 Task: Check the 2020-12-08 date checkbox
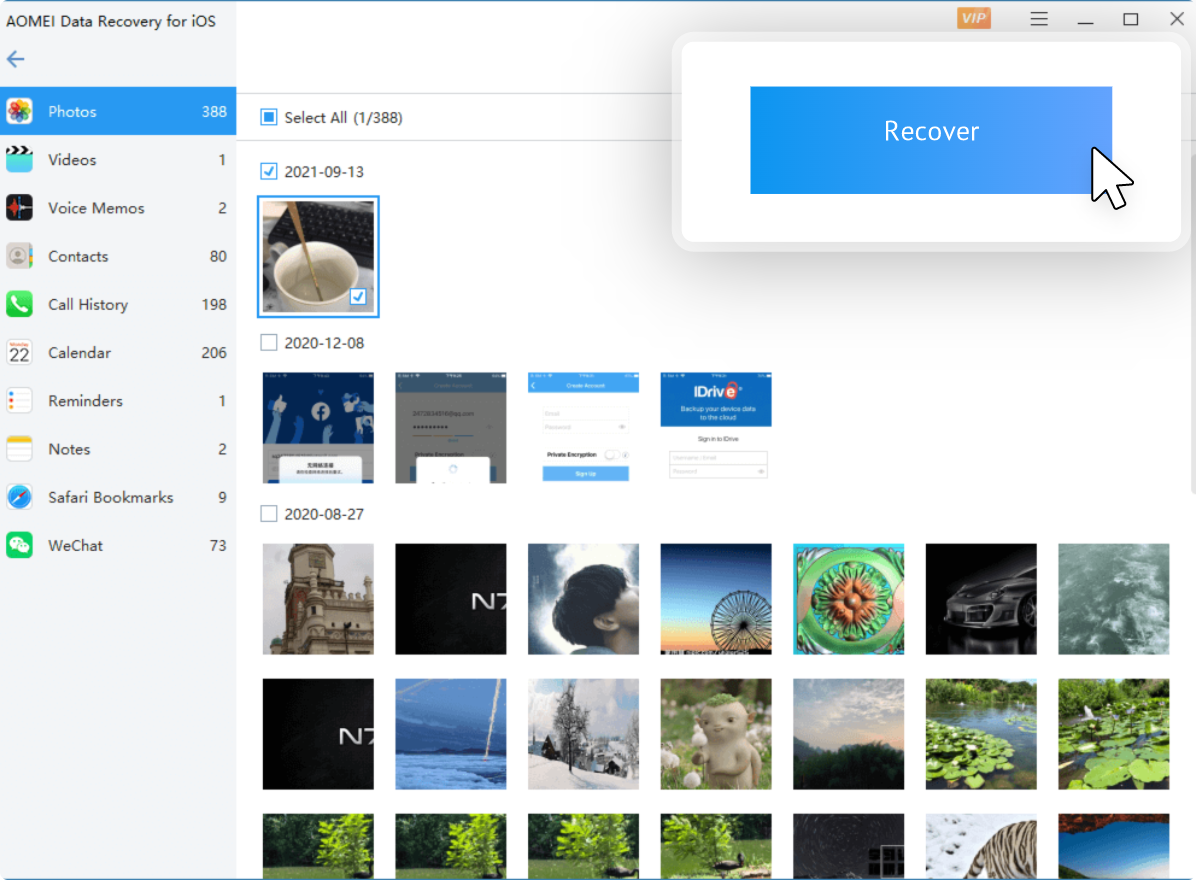(x=268, y=343)
